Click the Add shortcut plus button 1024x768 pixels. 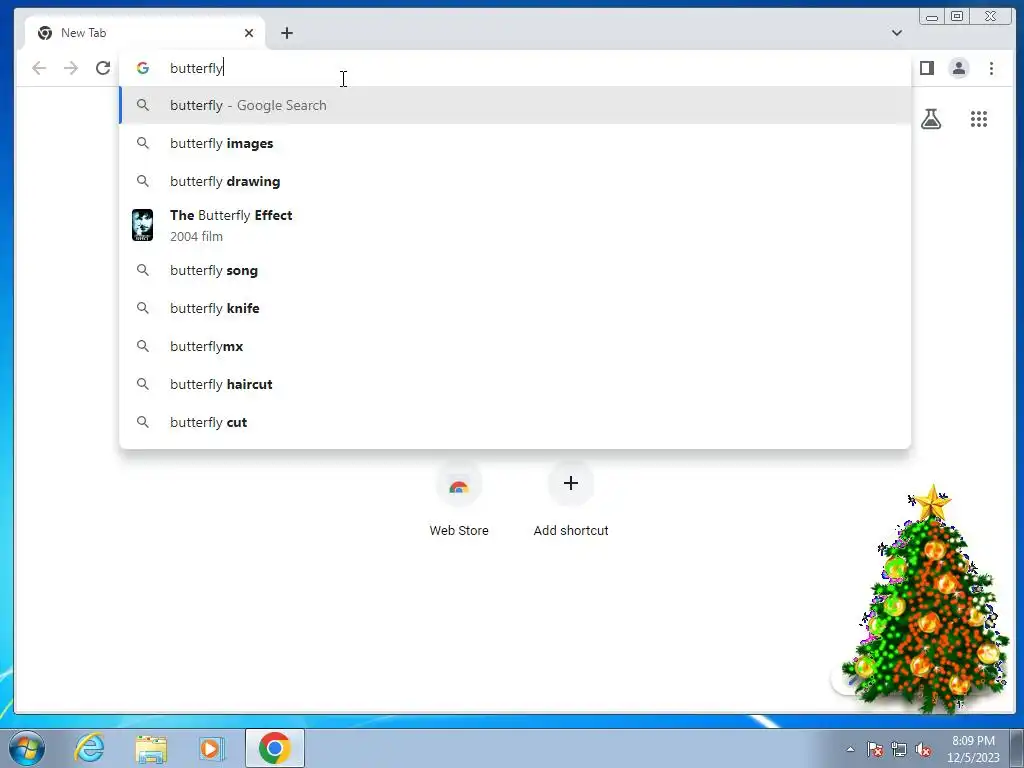coord(571,484)
